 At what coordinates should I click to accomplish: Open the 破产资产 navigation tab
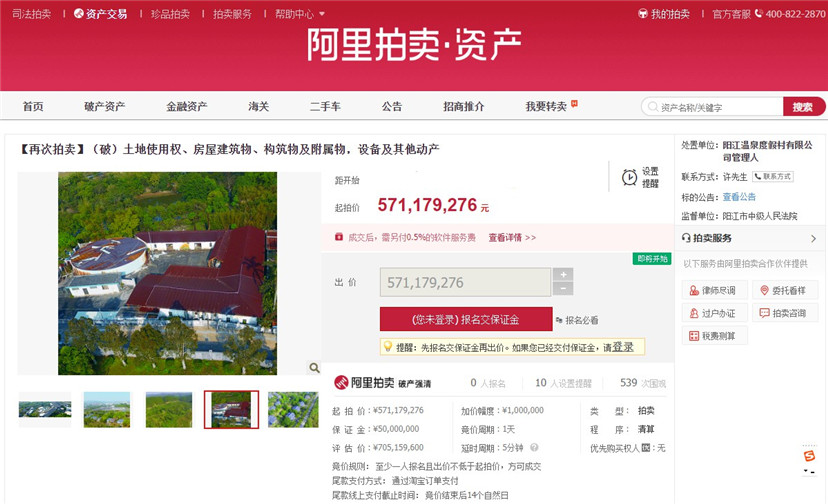coord(105,107)
